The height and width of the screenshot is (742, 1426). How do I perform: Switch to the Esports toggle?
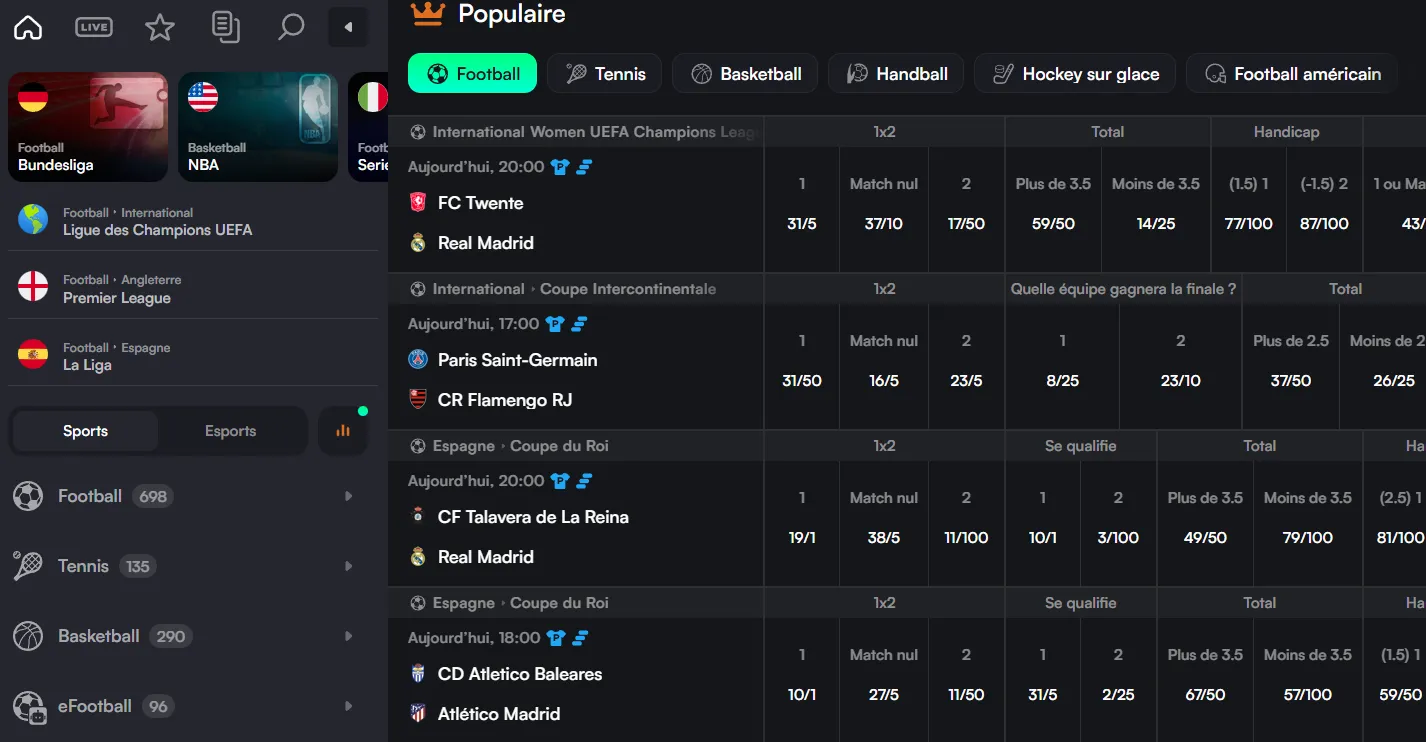230,431
